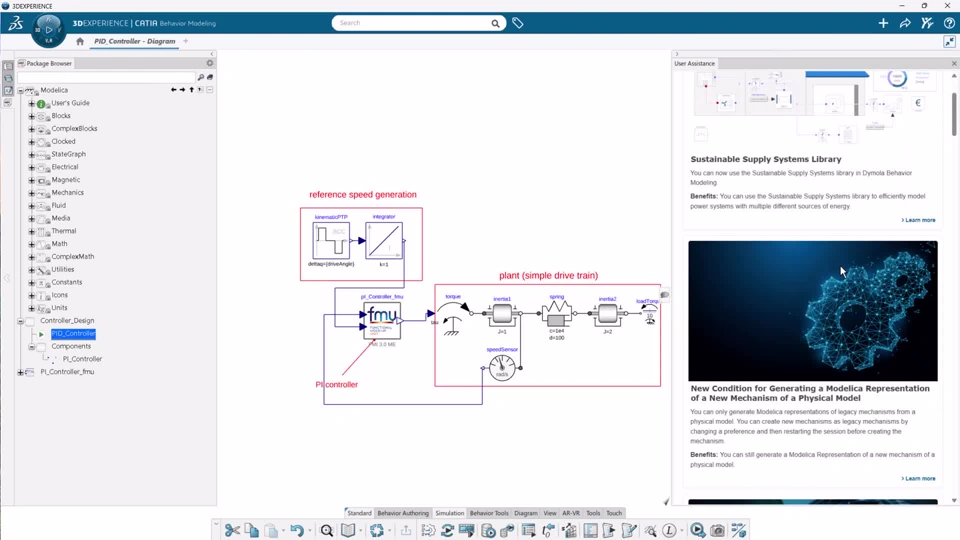Click the percent-cube icon at toolbar end

pos(739,530)
